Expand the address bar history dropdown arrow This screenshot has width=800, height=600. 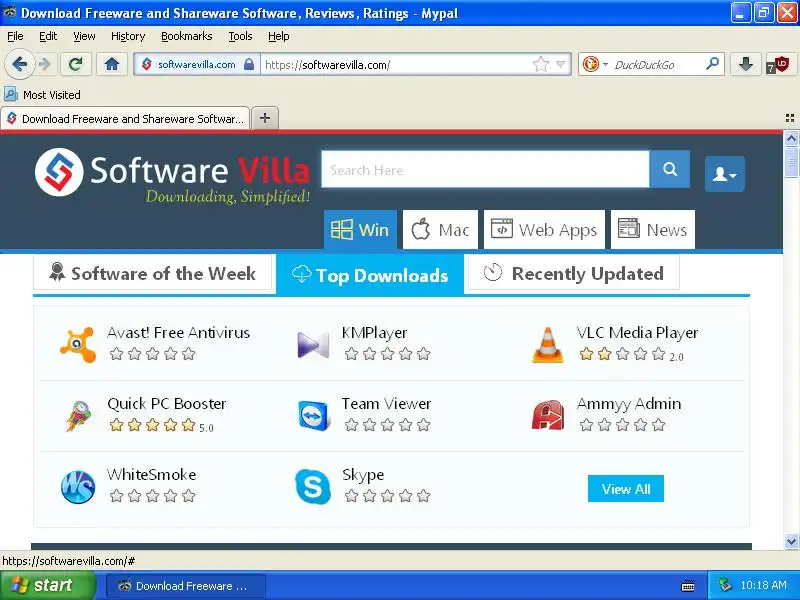(561, 64)
